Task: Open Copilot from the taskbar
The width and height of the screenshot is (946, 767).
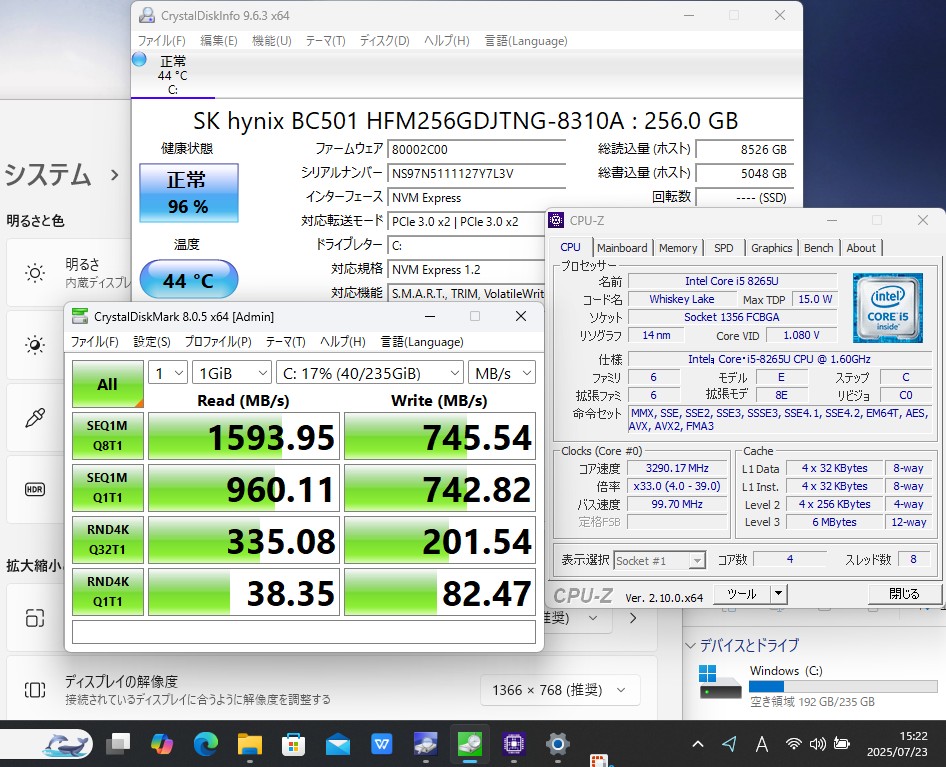Action: [162, 744]
